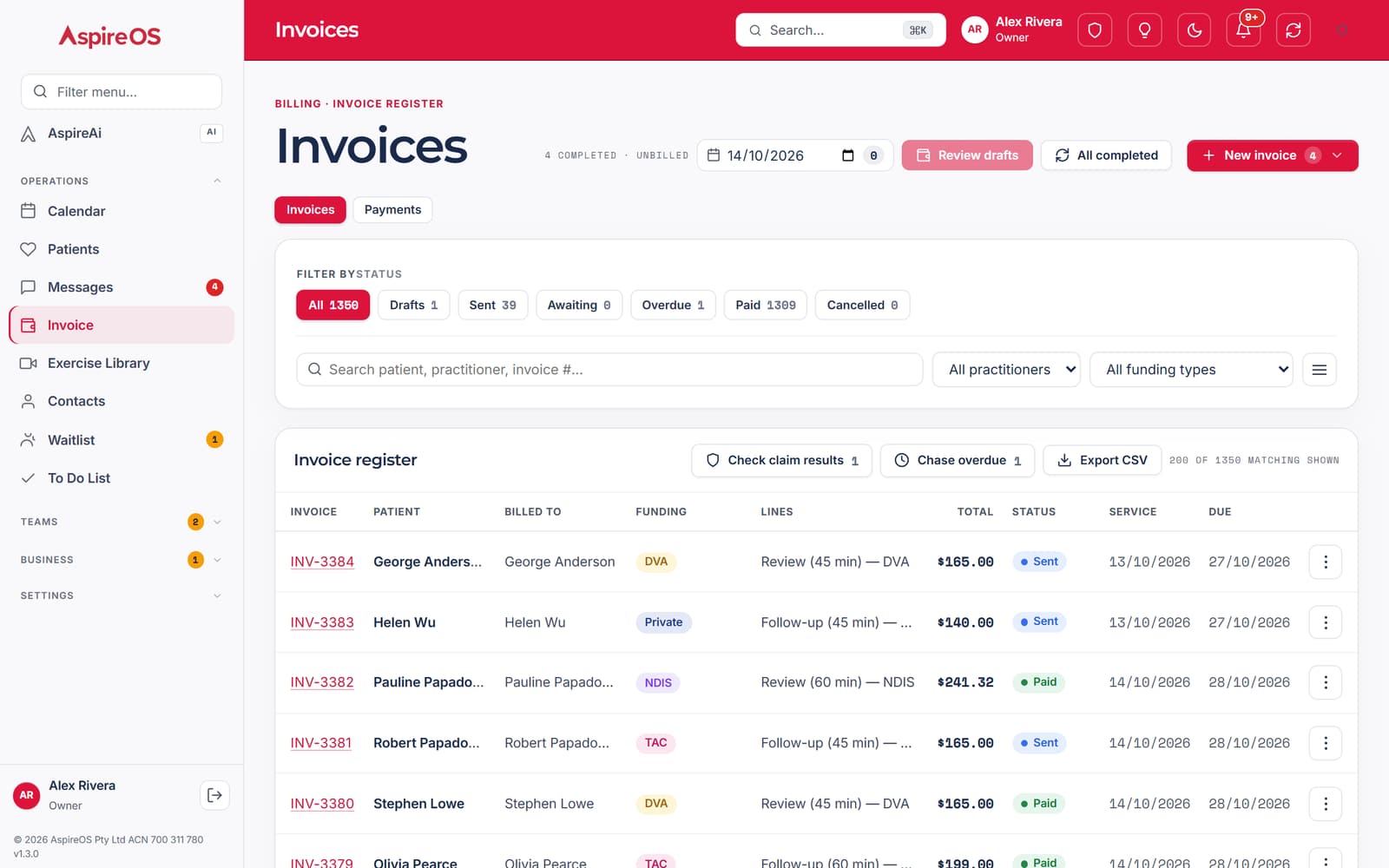The width and height of the screenshot is (1389, 868).
Task: Filter by Paid status
Action: tap(766, 305)
